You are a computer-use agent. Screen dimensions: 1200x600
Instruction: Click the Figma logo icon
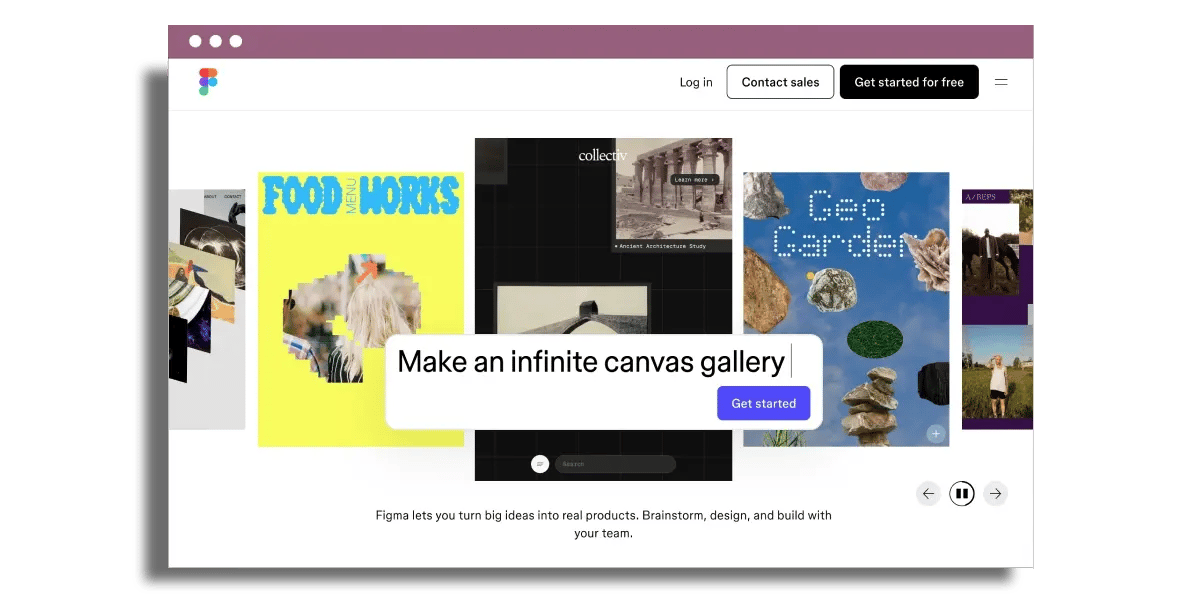[208, 81]
